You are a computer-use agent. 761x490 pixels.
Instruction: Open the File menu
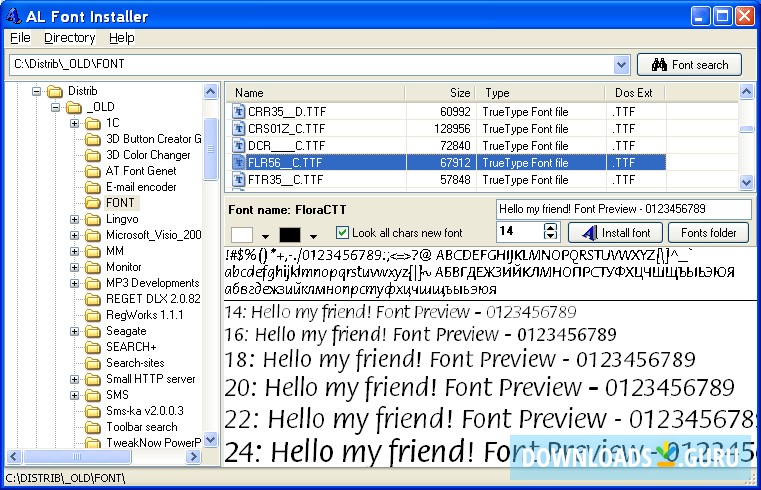[20, 38]
